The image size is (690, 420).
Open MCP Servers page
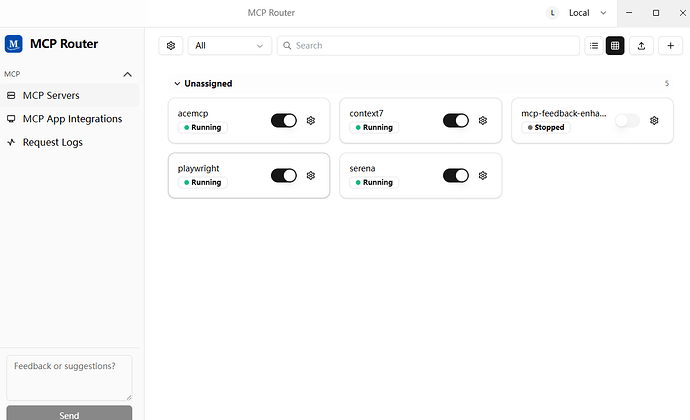(x=70, y=96)
